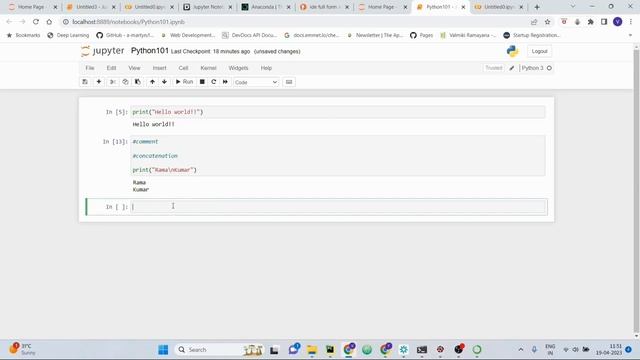The width and height of the screenshot is (640, 360).
Task: Open the cell type Code dropdown
Action: (x=256, y=82)
